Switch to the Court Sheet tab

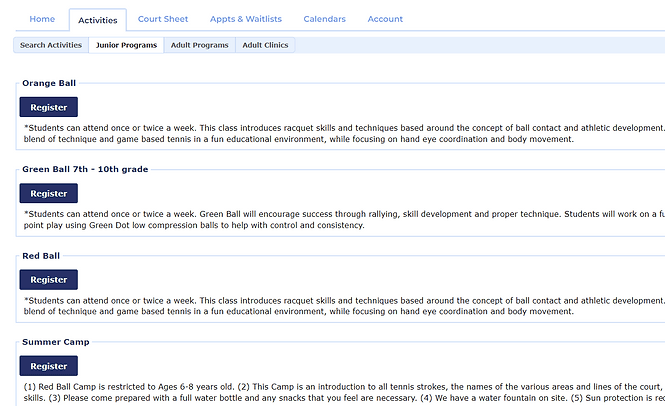(x=163, y=19)
